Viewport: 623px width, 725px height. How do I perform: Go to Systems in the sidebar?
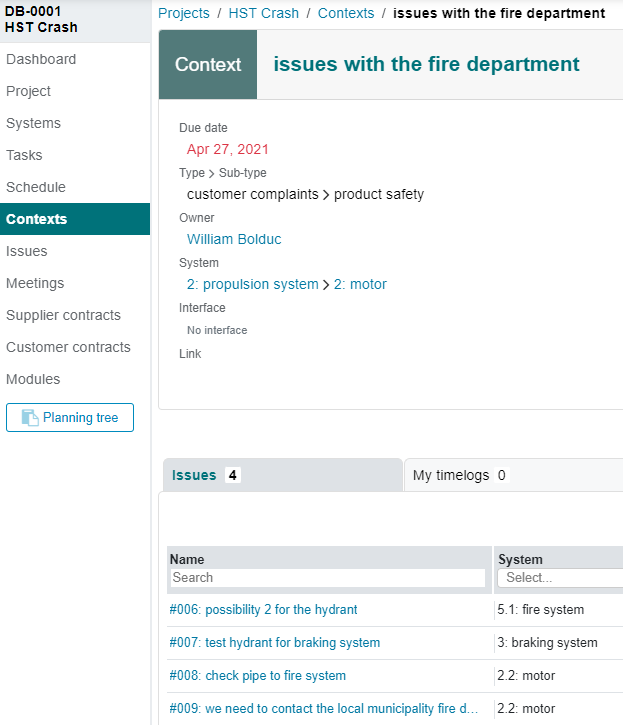pyautogui.click(x=33, y=123)
